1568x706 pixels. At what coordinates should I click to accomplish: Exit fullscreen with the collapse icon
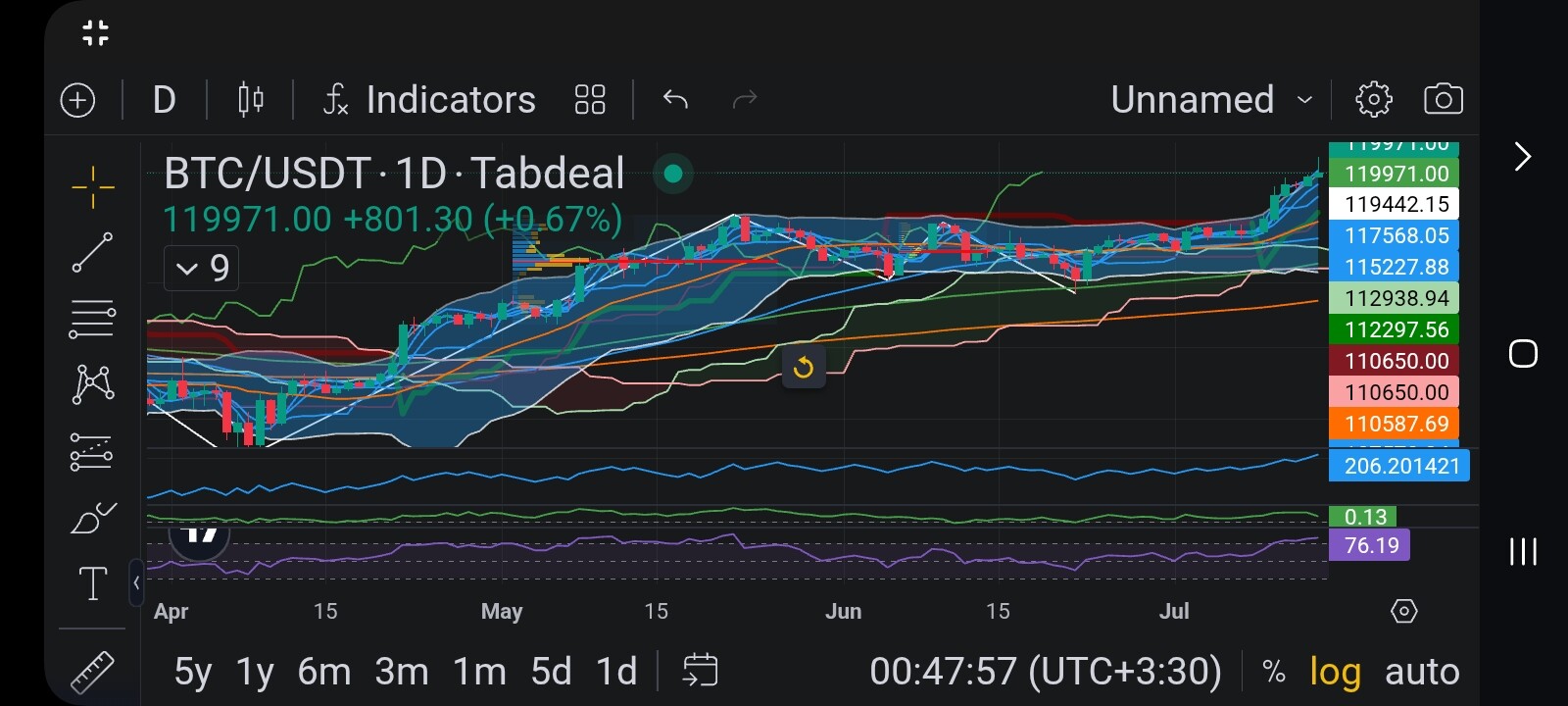point(95,32)
